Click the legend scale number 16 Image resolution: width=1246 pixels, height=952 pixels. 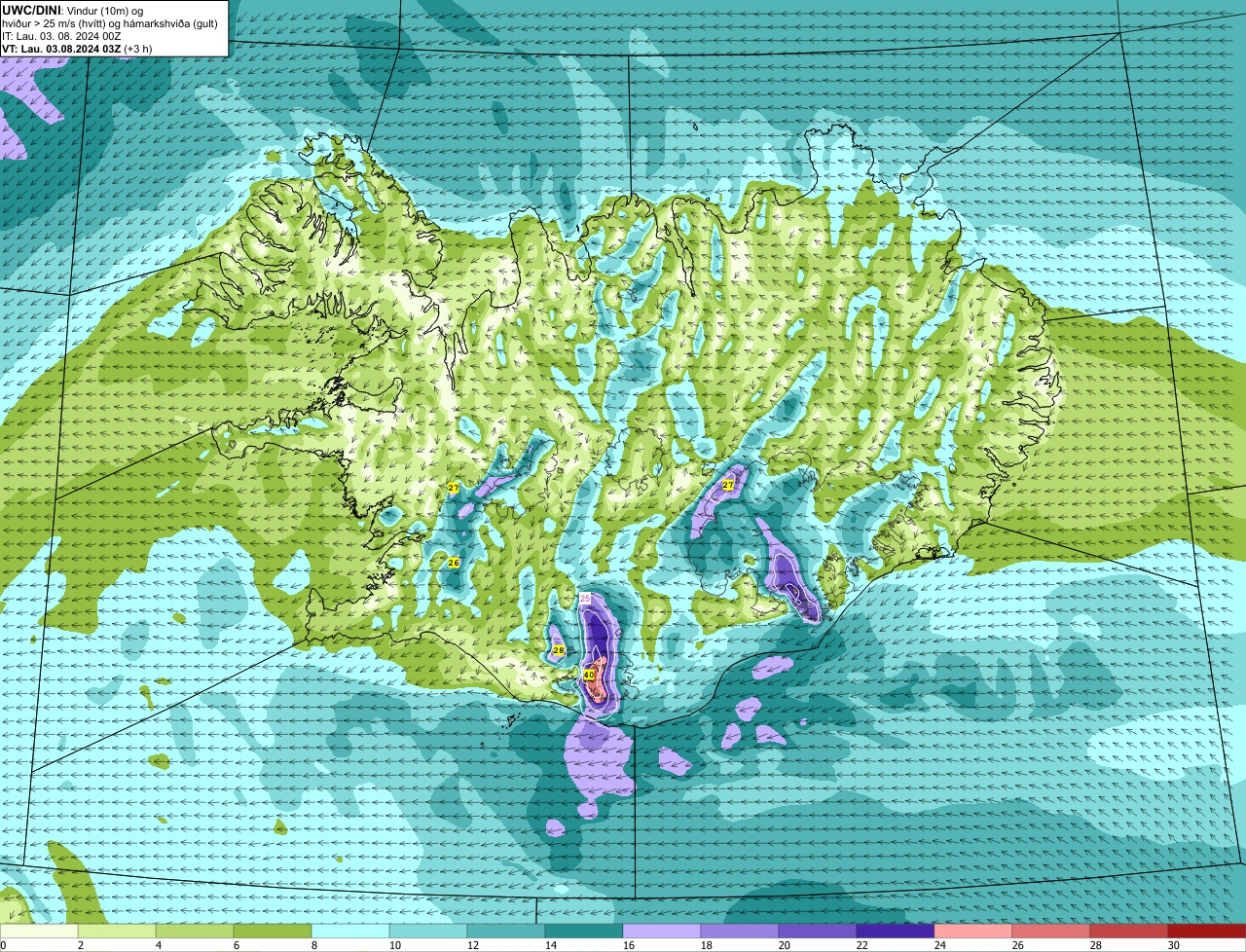628,945
